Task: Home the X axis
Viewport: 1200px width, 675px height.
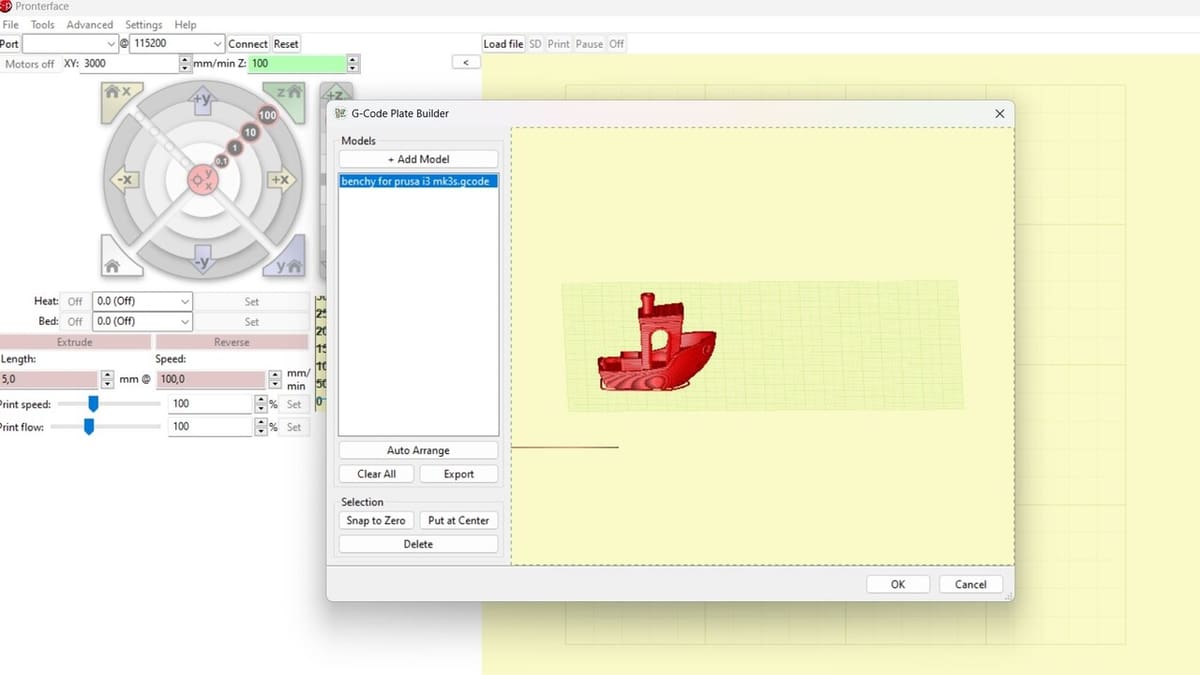Action: pos(120,98)
